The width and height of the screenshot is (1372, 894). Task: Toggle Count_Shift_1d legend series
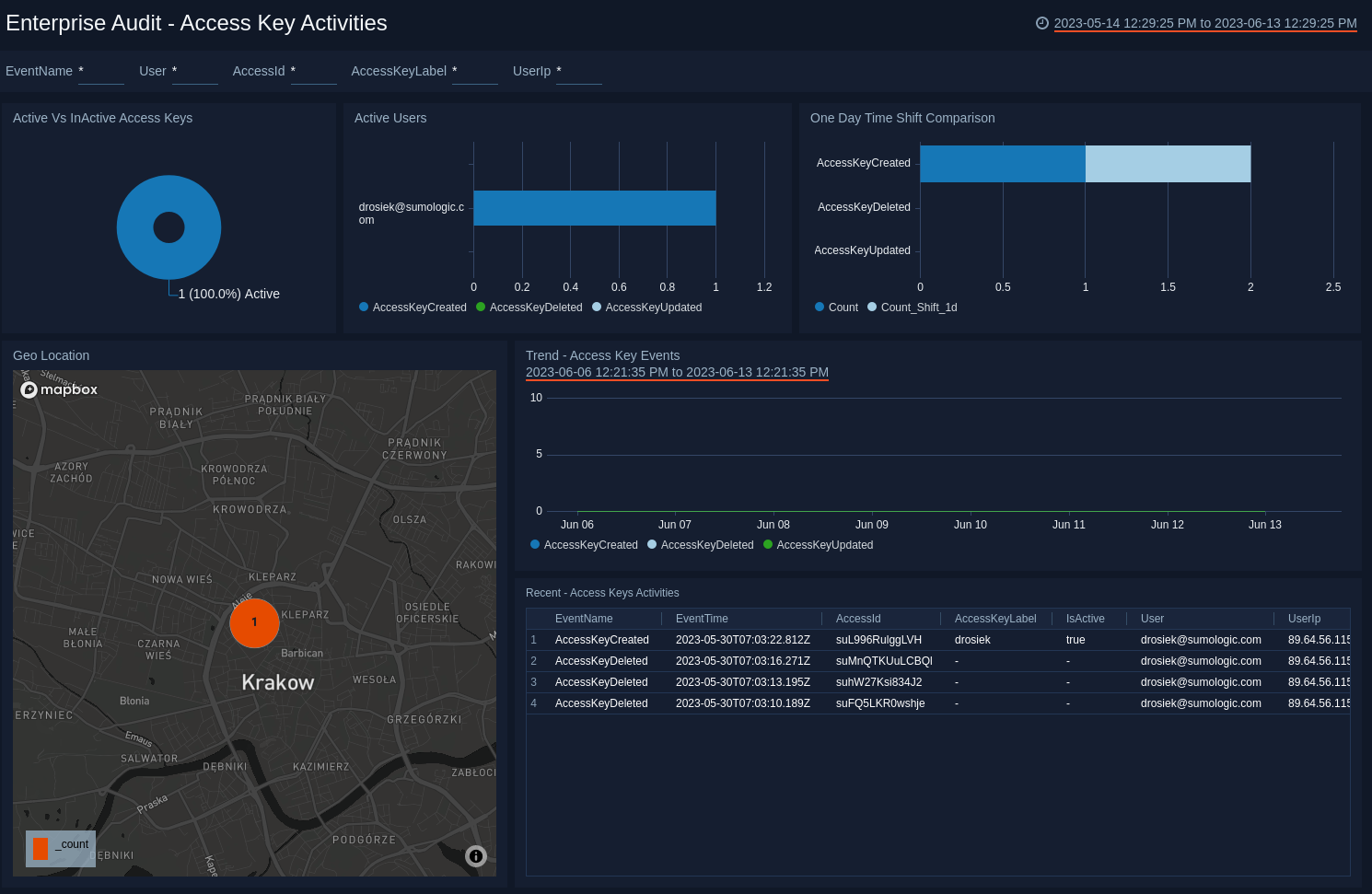pyautogui.click(x=912, y=308)
